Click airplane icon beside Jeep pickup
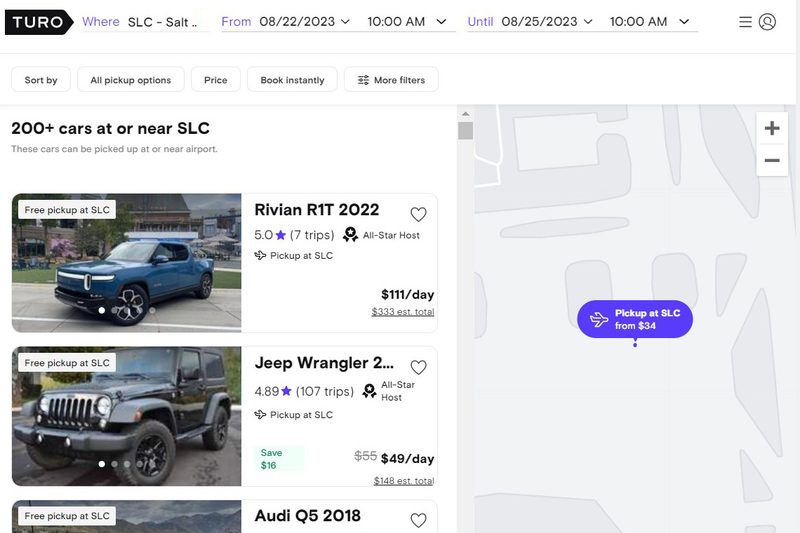800x533 pixels. 260,415
